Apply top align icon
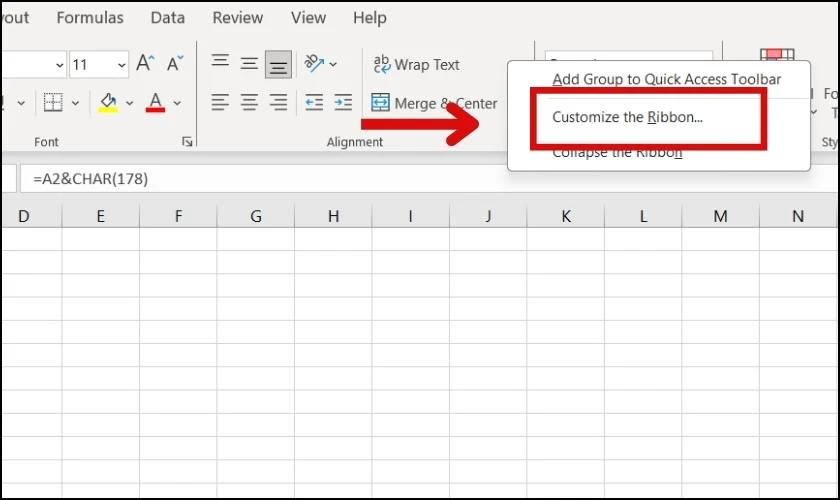This screenshot has height=500, width=840. [220, 61]
